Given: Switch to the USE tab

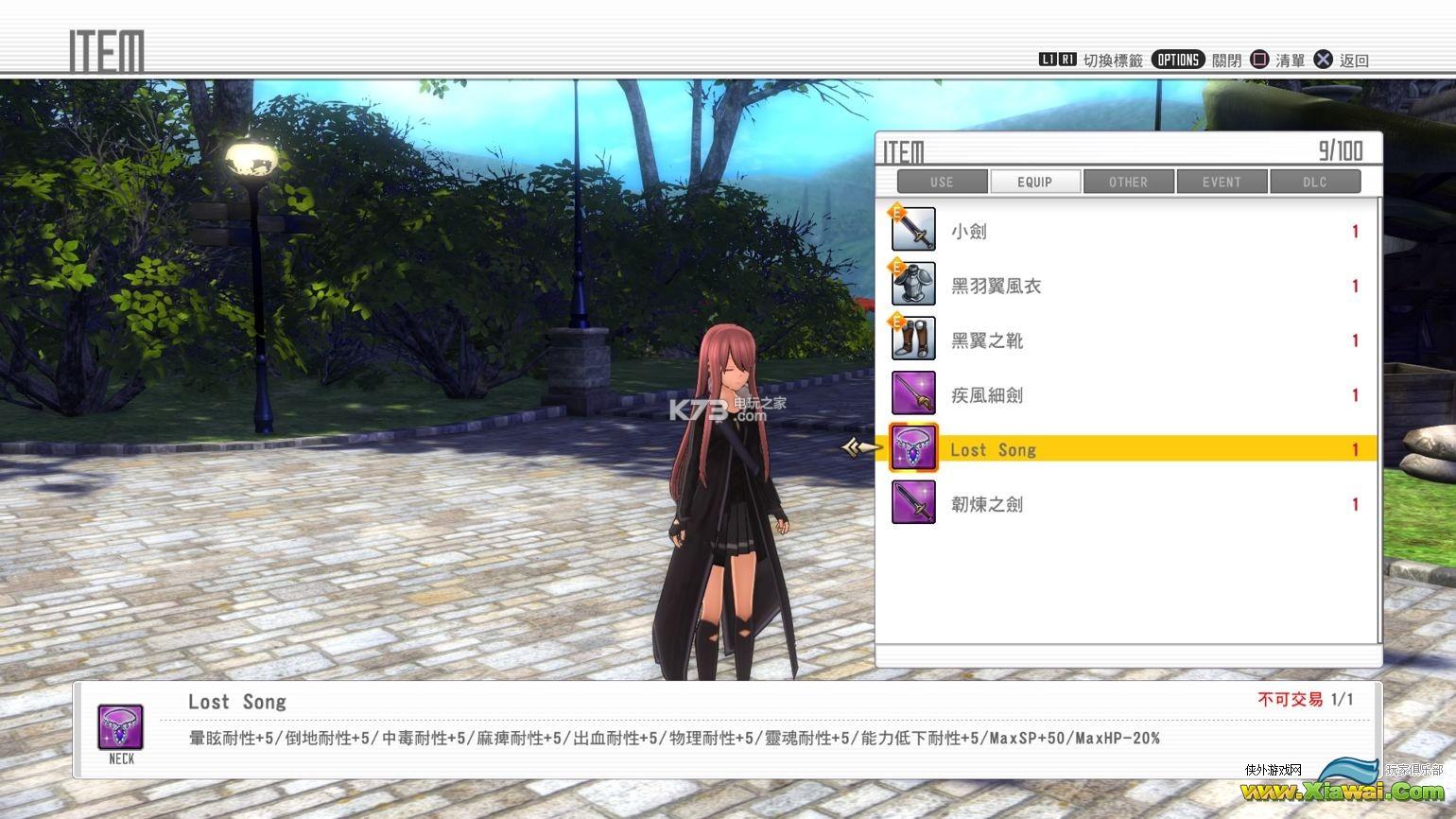Looking at the screenshot, I should pos(942,182).
